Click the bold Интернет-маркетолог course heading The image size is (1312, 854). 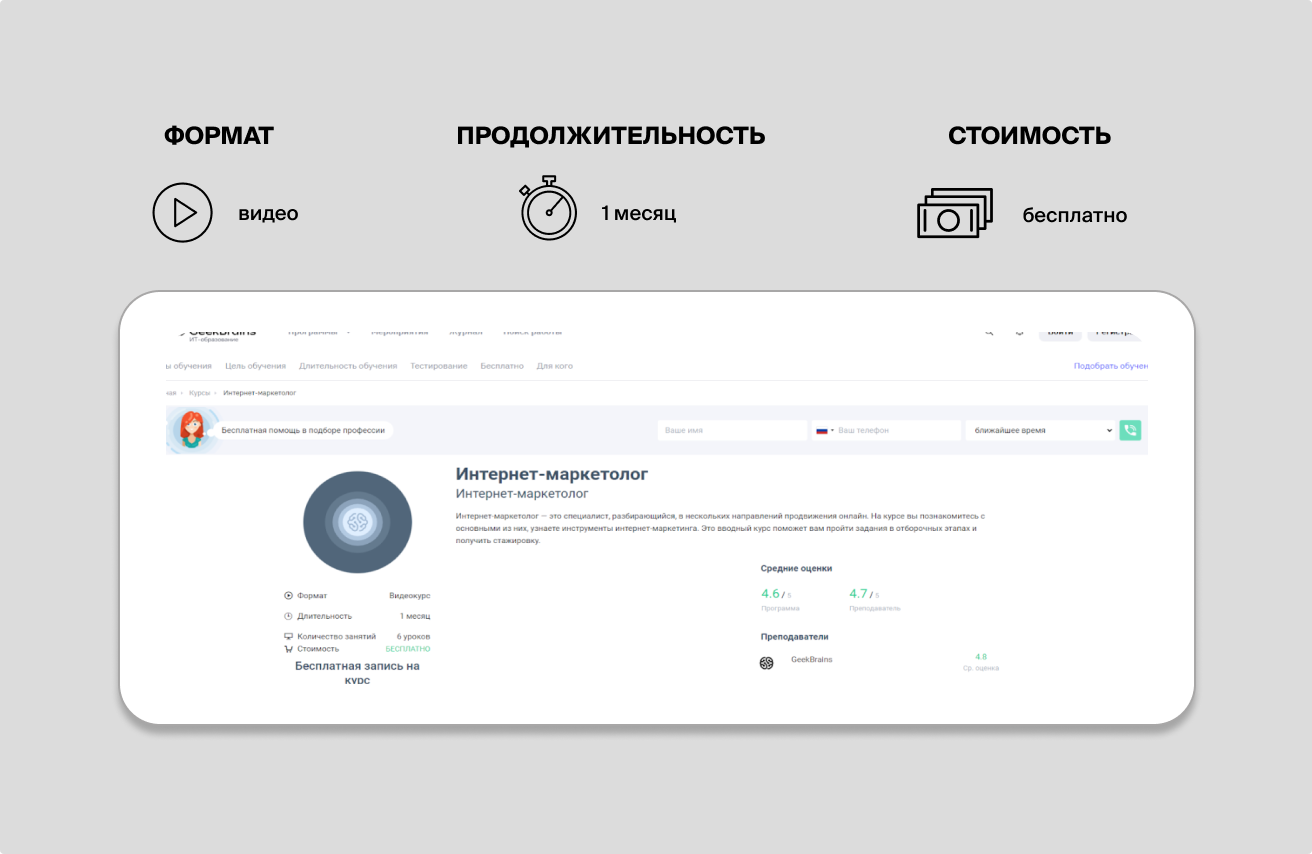tap(552, 473)
